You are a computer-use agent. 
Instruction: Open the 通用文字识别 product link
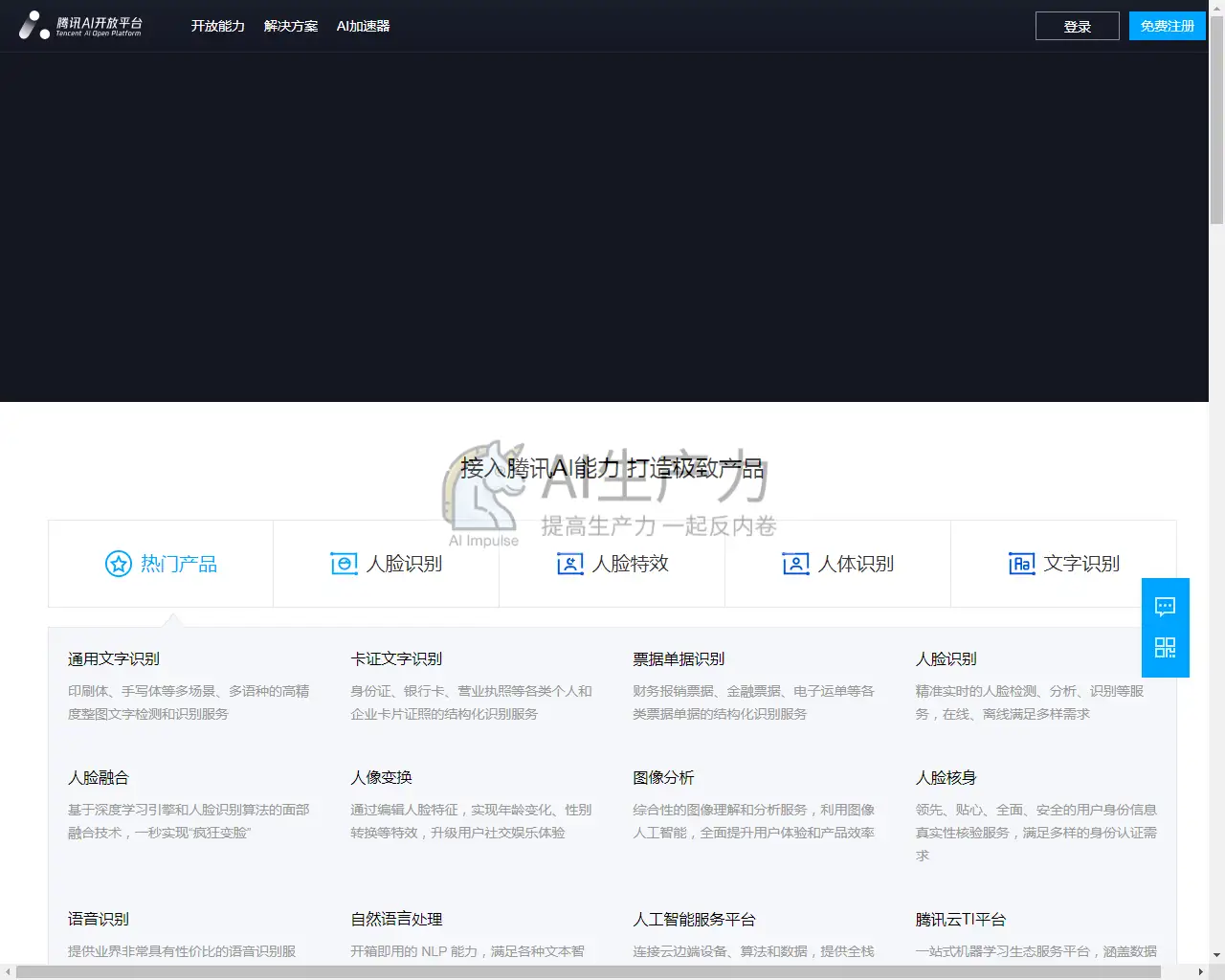[x=113, y=658]
